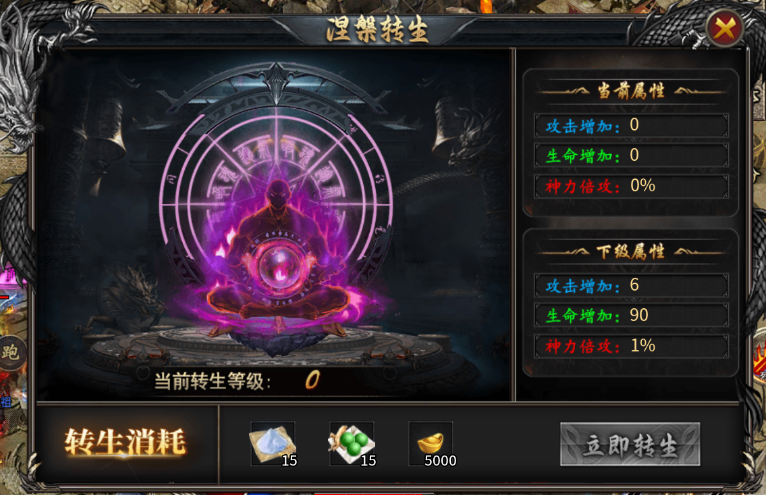Select the green beads material icon
This screenshot has width=766, height=495.
pos(352,443)
